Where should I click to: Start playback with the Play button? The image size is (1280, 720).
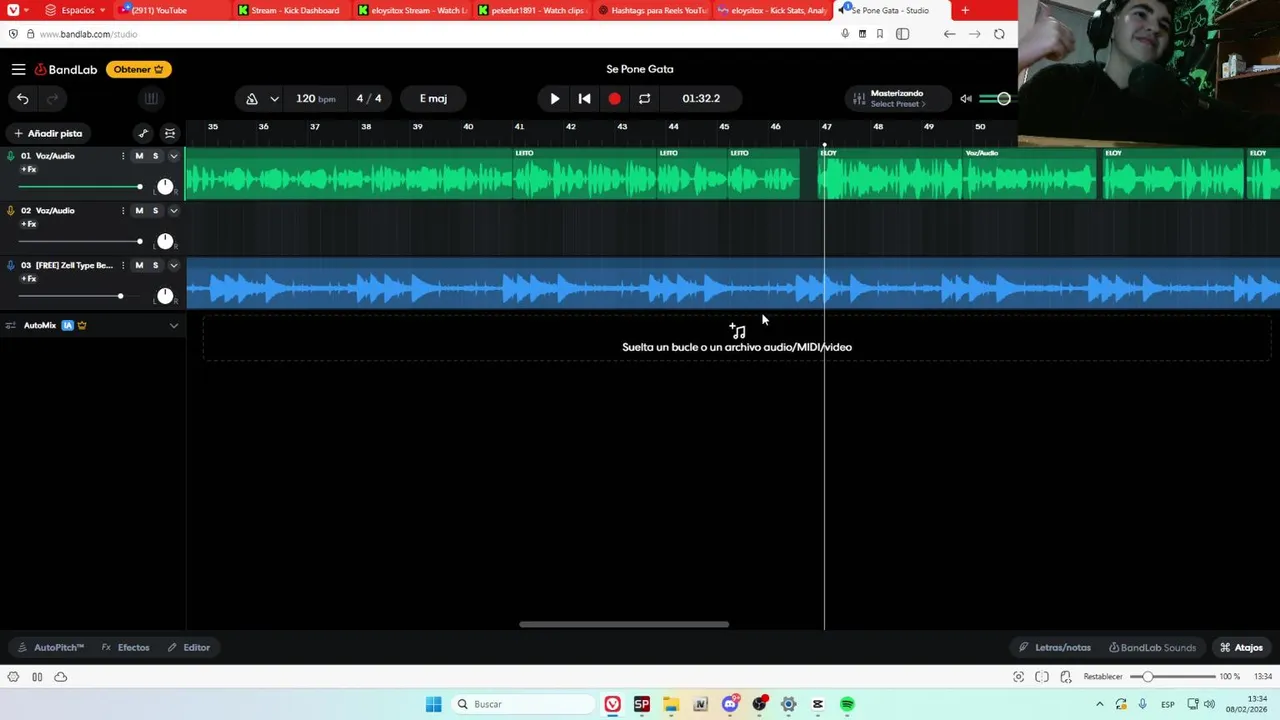pos(555,98)
